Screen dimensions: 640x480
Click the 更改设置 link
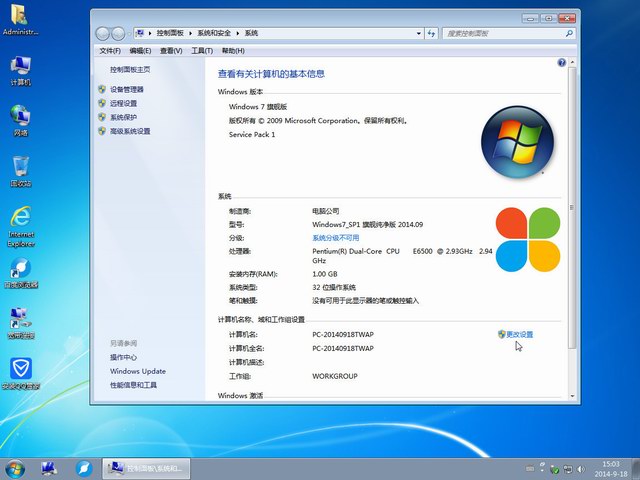[x=520, y=334]
